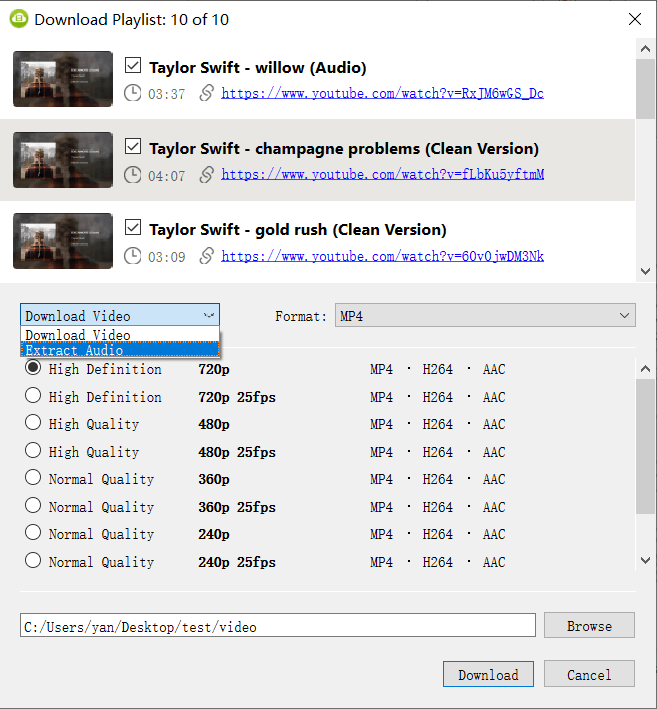Click the link icon next to gold rush URL

point(207,256)
